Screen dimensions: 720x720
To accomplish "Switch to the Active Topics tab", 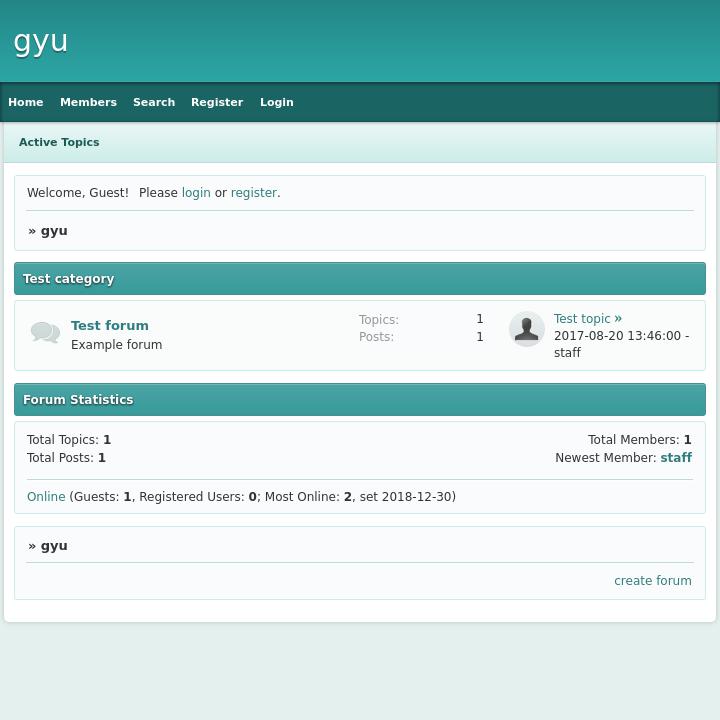I will point(59,142).
